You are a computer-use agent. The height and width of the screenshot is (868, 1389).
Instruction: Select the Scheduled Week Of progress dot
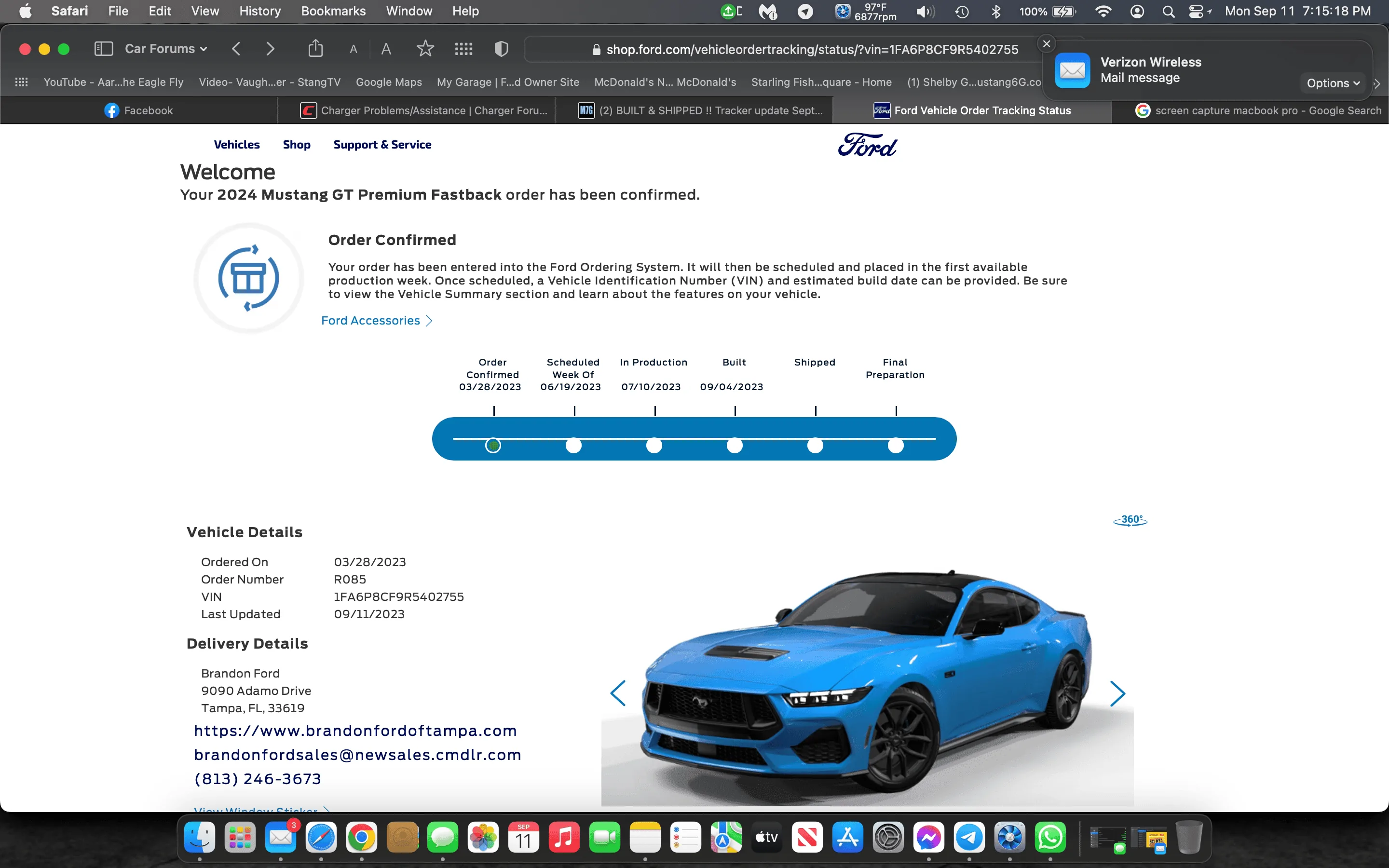click(573, 446)
